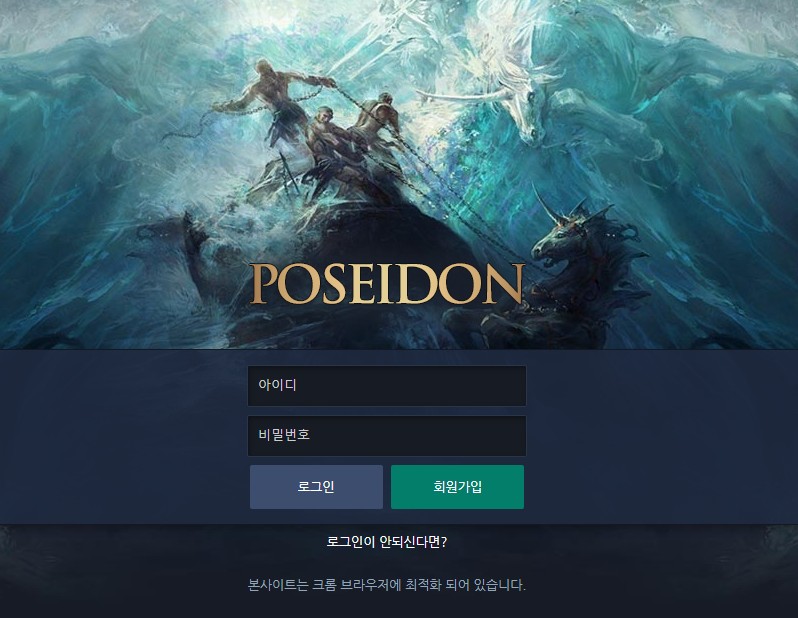Click the Chrome browser optimization notice text
The image size is (798, 618).
387,585
